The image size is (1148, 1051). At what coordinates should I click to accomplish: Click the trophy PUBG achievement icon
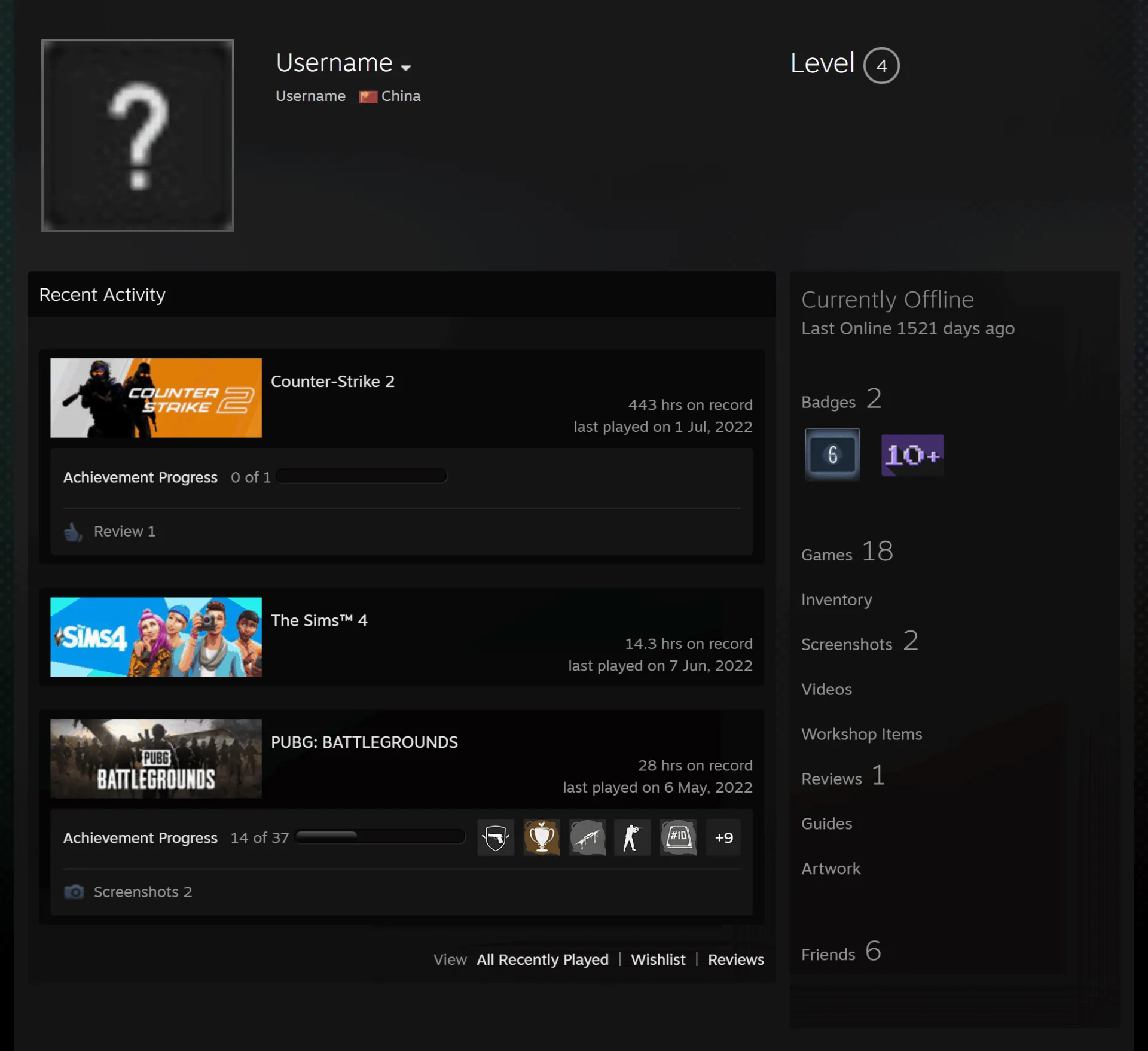coord(542,837)
